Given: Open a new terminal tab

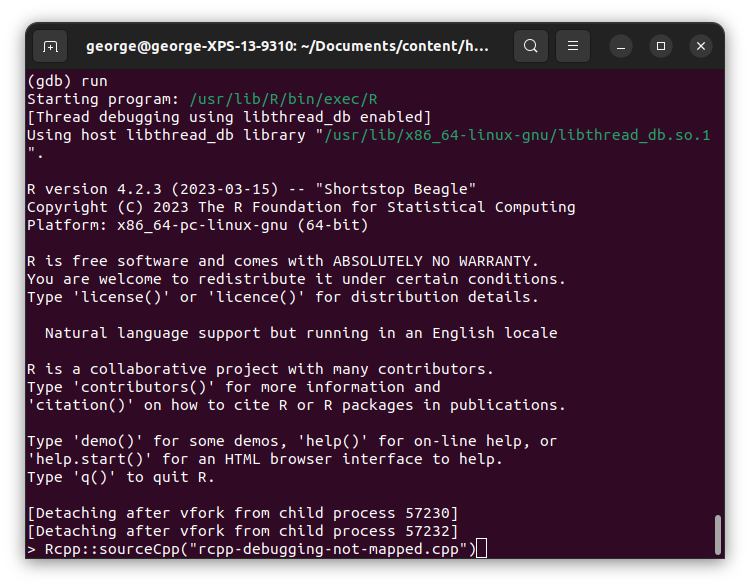Looking at the screenshot, I should [50, 46].
